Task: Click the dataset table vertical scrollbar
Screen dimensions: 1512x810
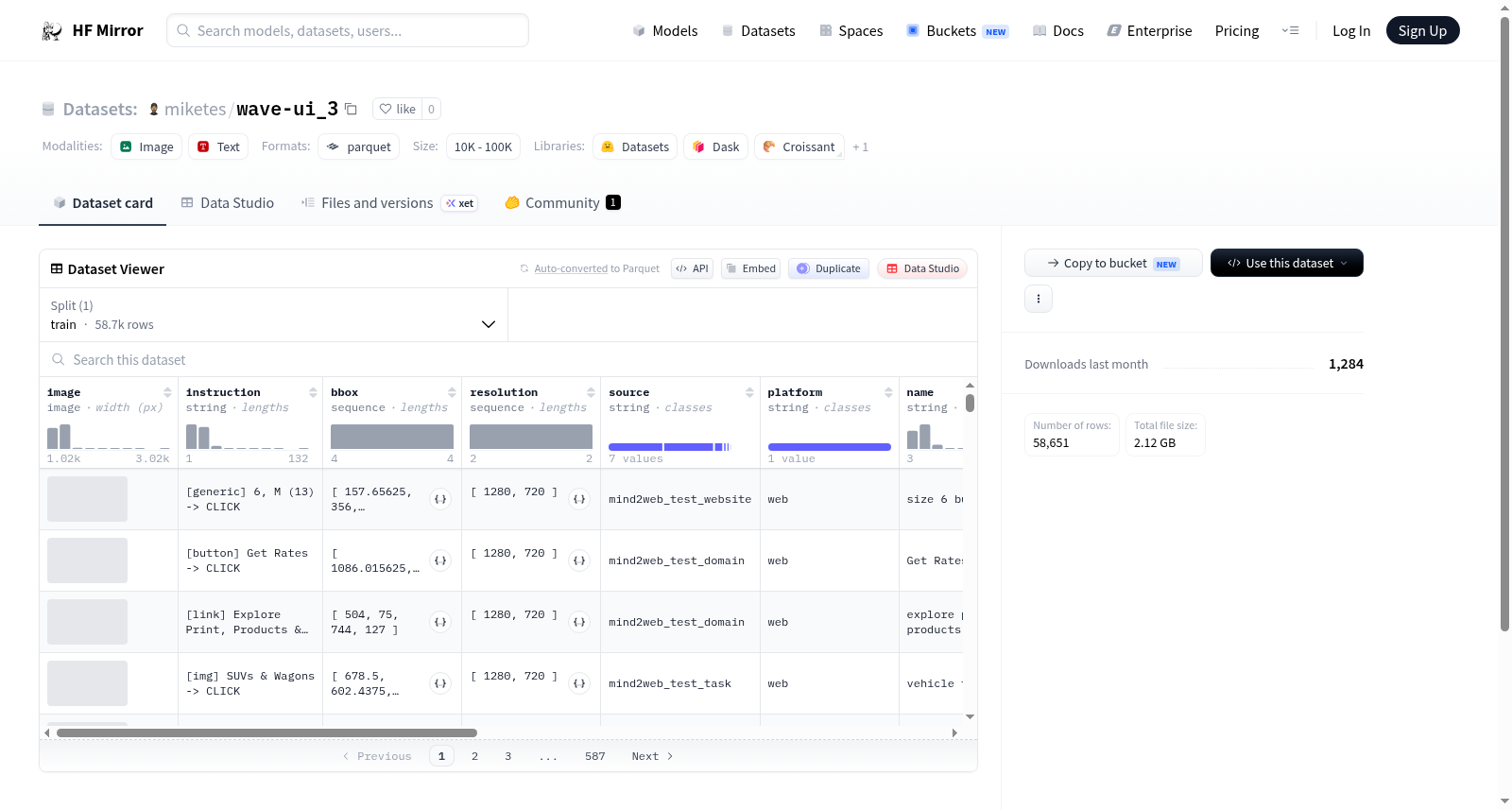Action: (x=970, y=403)
